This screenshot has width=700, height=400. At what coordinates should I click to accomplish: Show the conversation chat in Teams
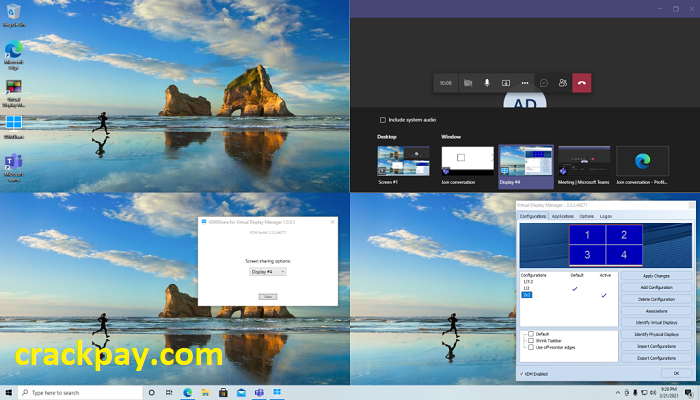(x=544, y=83)
